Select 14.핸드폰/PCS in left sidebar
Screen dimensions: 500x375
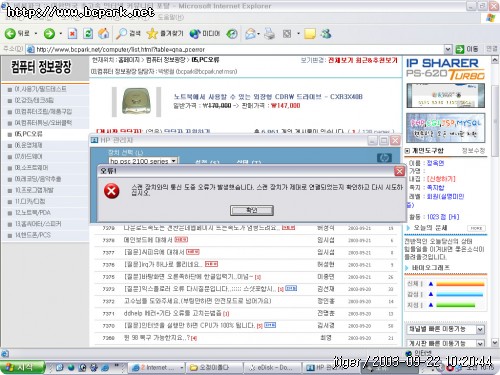click(x=32, y=235)
